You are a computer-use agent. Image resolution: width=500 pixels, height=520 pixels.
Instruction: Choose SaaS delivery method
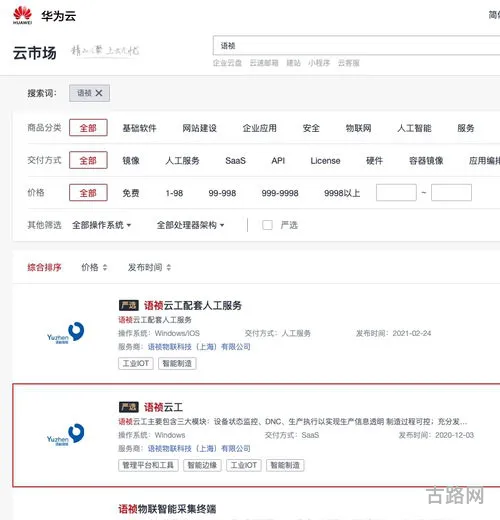point(235,161)
